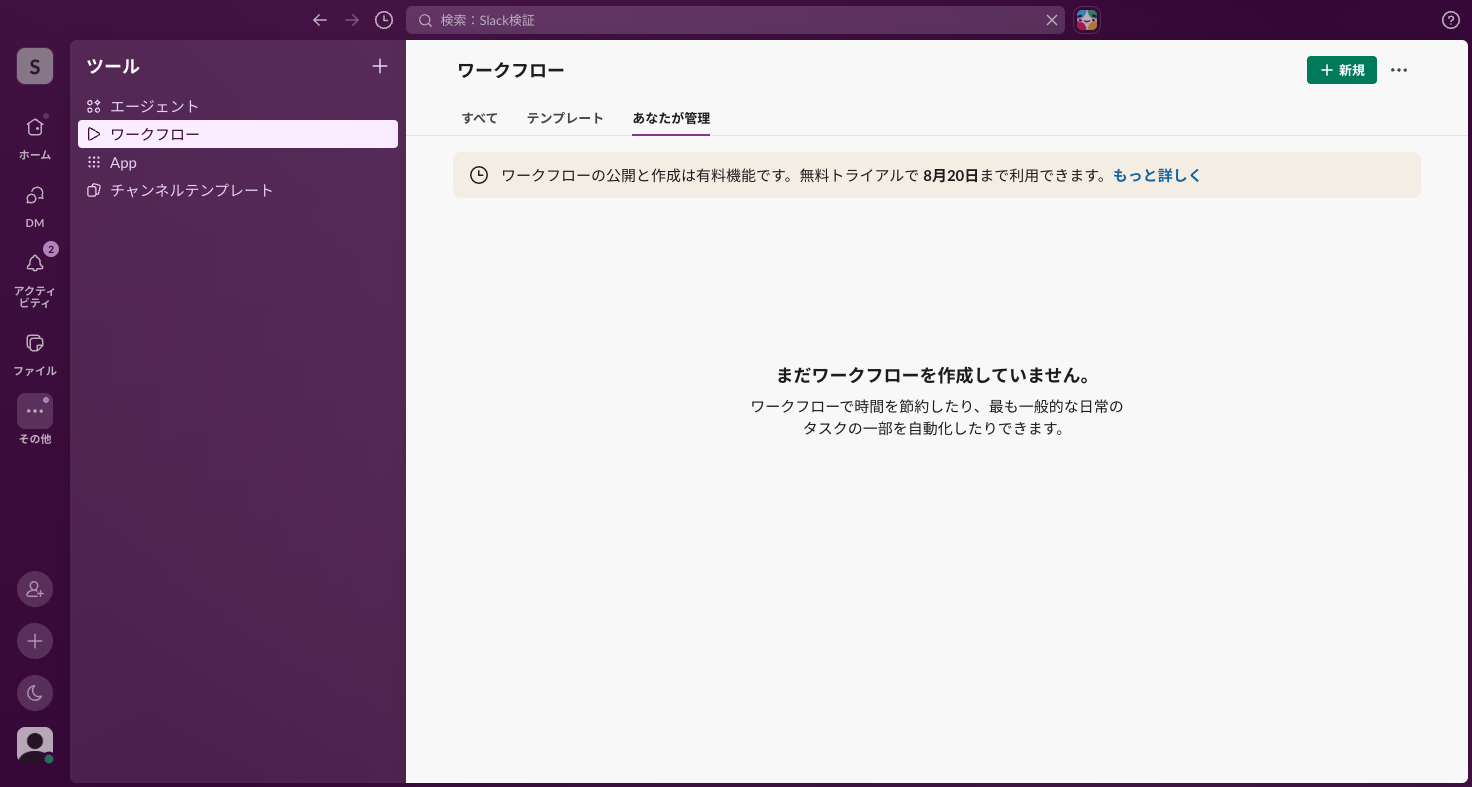Viewport: 1472px width, 787px height.
Task: Clear the search with the X icon
Action: [1052, 20]
